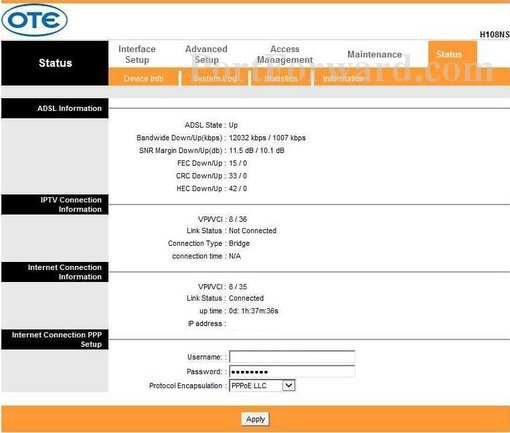Select the ADSL State value Up
Screen dimensions: 510x433
pos(233,125)
